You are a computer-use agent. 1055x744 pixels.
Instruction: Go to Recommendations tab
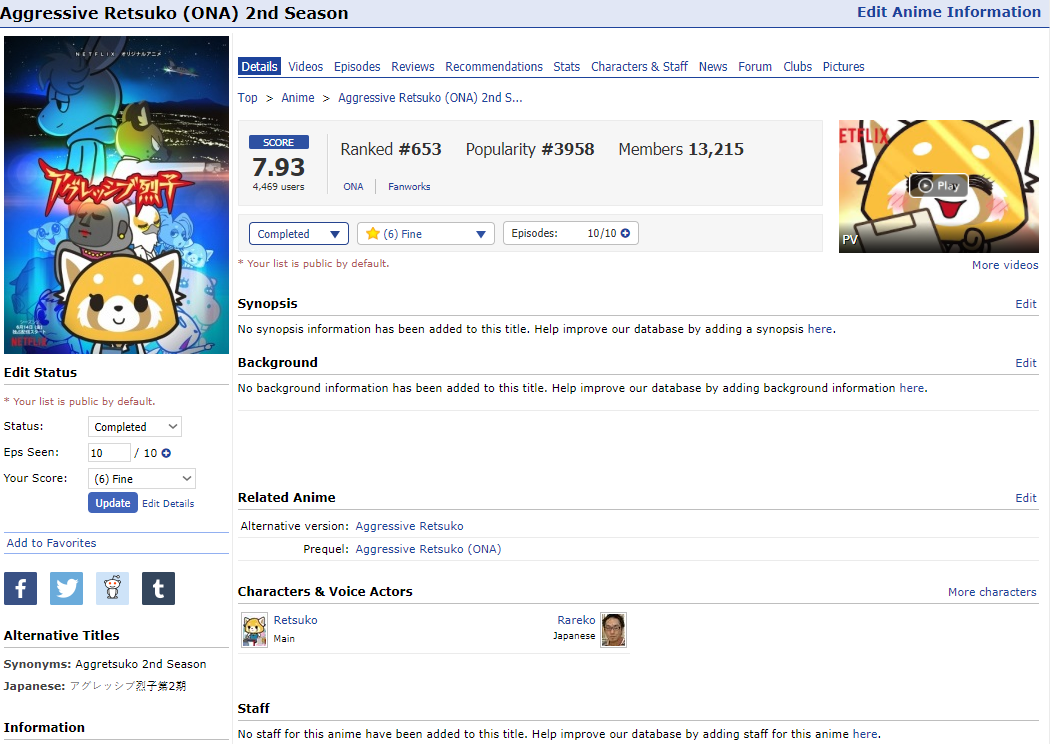coord(494,67)
